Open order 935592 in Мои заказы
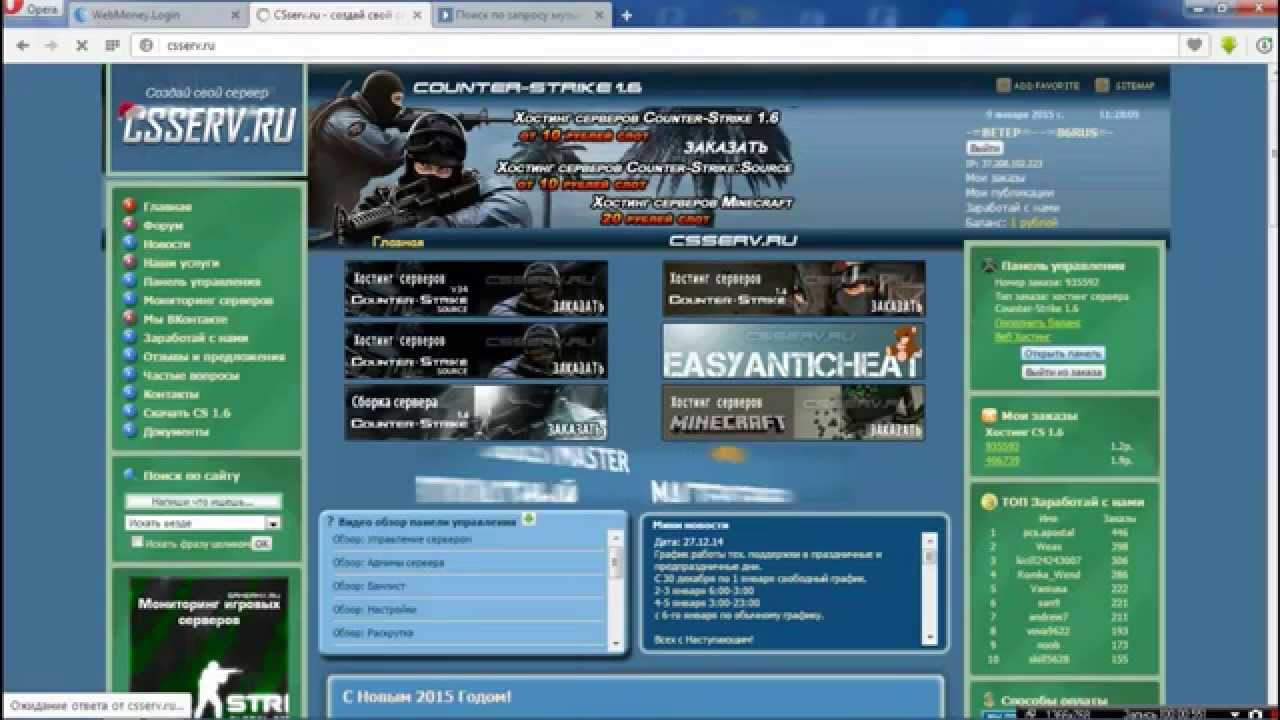Screen dimensions: 1280x720 click(x=1002, y=447)
